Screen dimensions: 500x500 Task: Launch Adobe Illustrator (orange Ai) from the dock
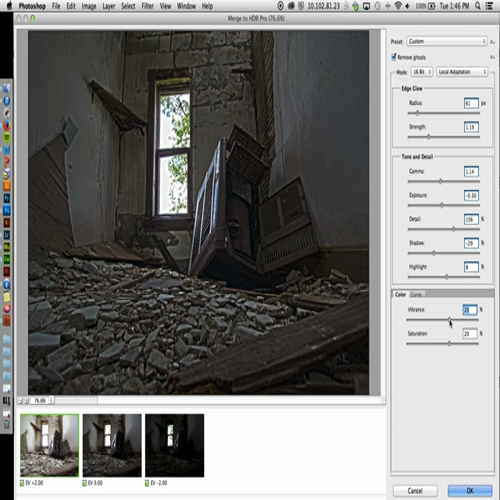[x=6, y=186]
